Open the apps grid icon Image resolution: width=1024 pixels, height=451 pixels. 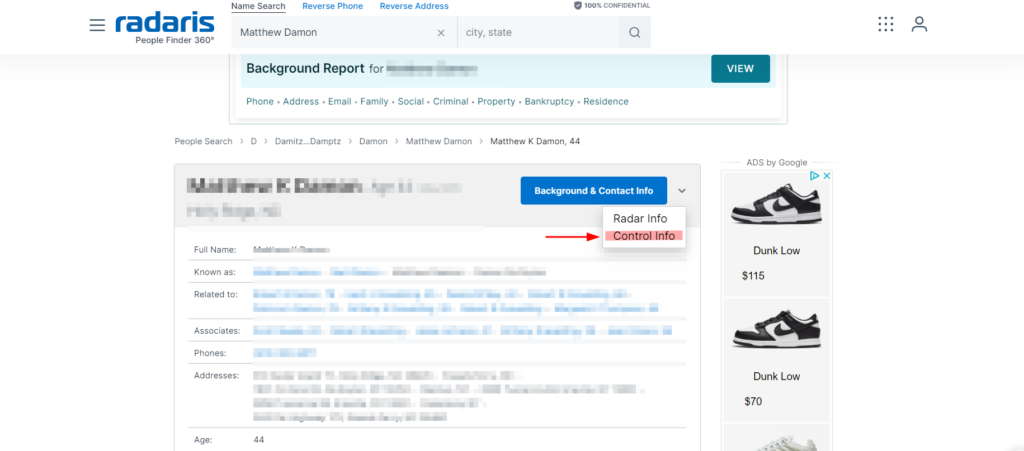886,25
